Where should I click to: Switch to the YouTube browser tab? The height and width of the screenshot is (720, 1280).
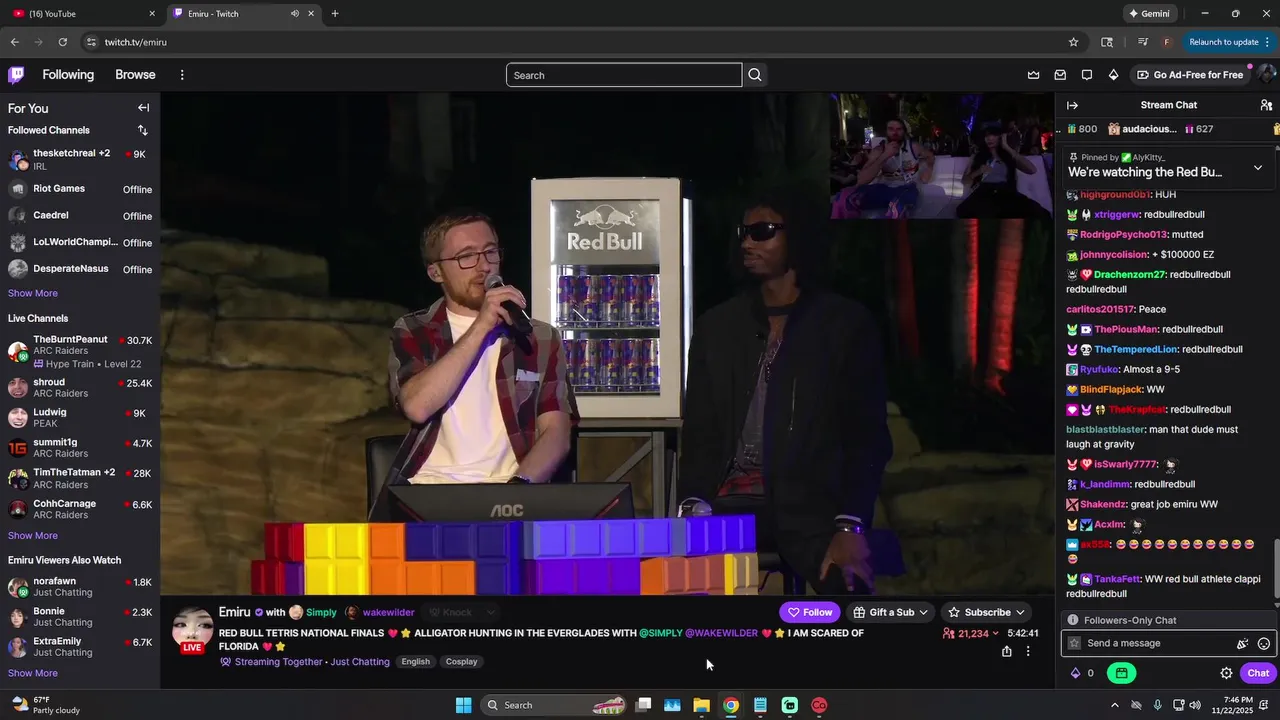(83, 14)
